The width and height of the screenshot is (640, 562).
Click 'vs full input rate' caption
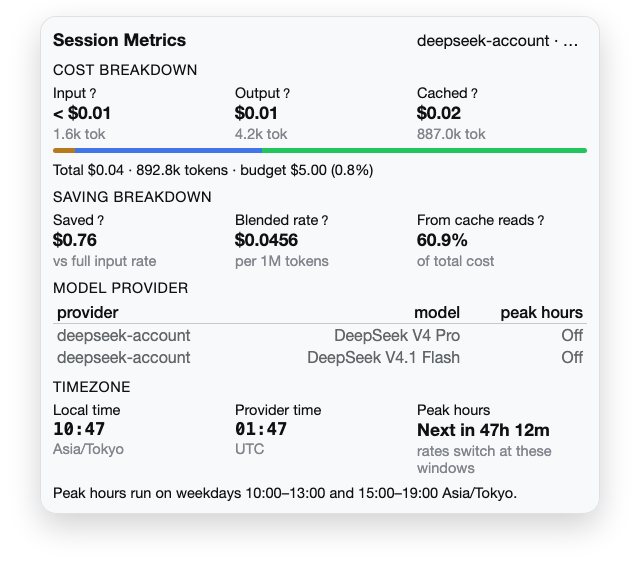(x=104, y=261)
